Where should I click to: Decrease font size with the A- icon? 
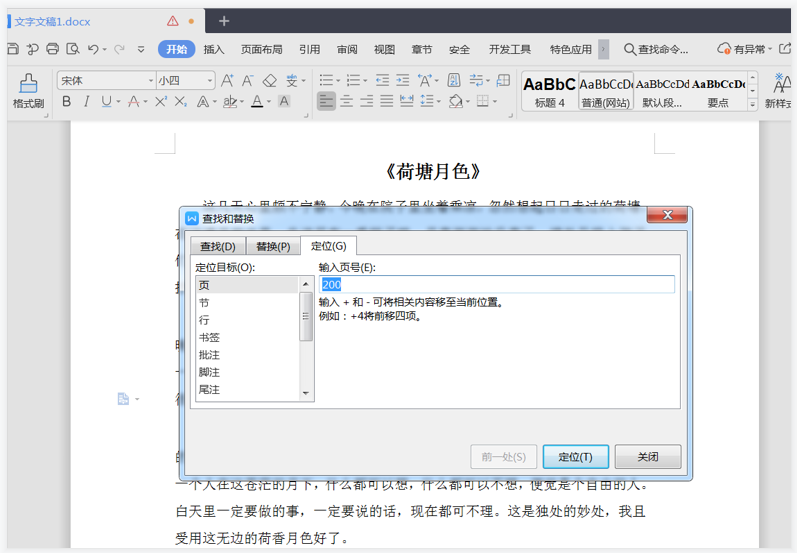click(248, 80)
